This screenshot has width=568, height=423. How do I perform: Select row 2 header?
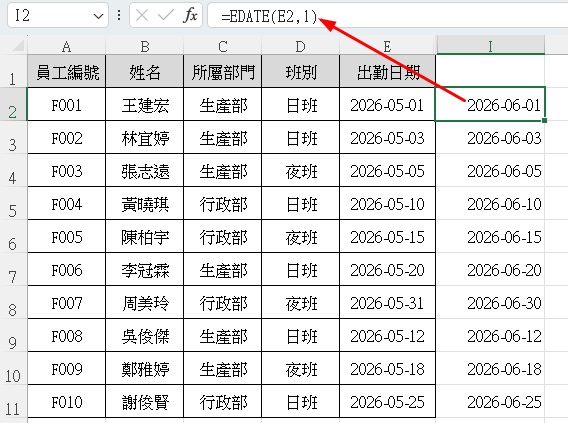pos(13,104)
